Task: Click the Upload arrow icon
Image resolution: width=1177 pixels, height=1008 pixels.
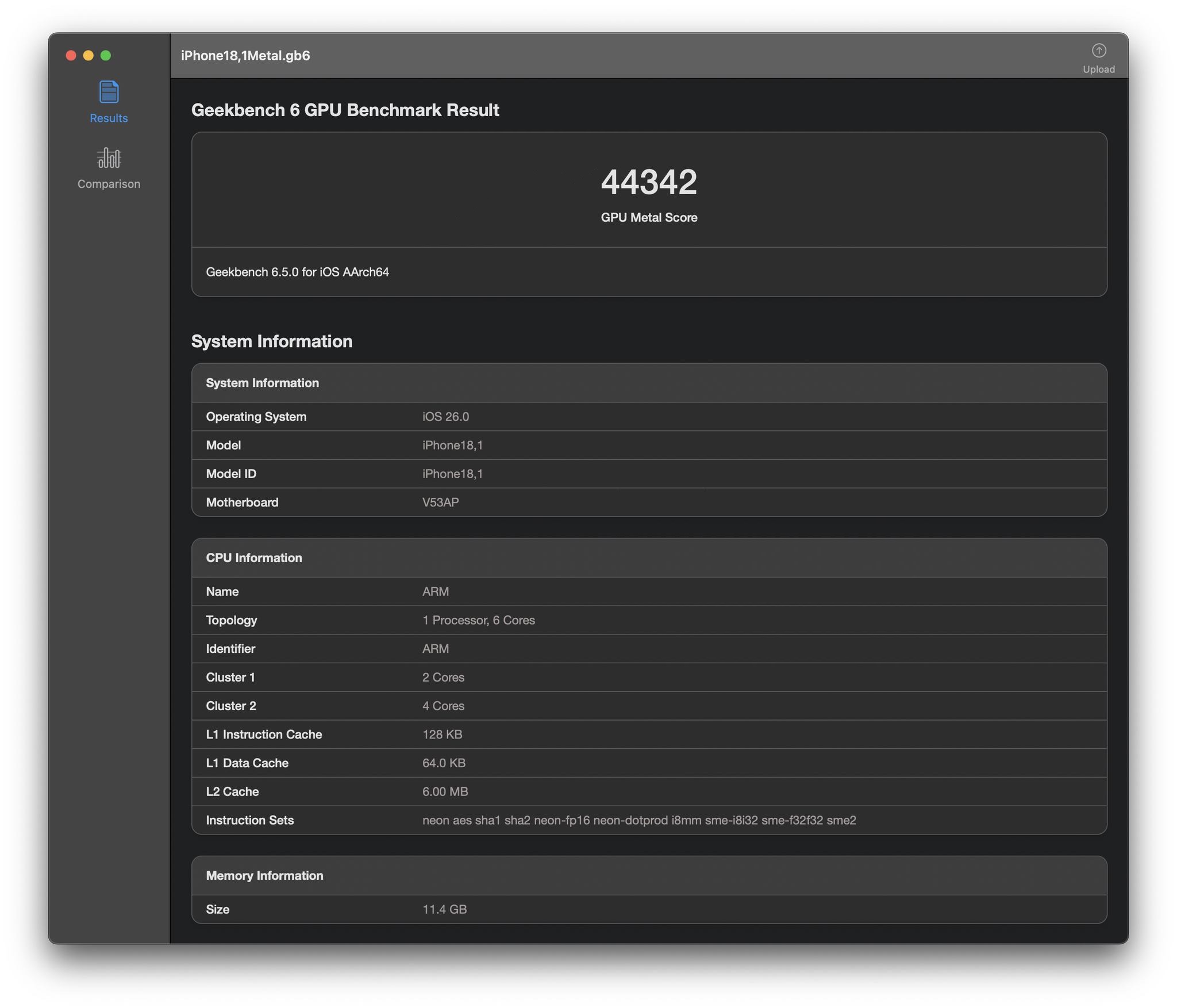Action: (1098, 51)
